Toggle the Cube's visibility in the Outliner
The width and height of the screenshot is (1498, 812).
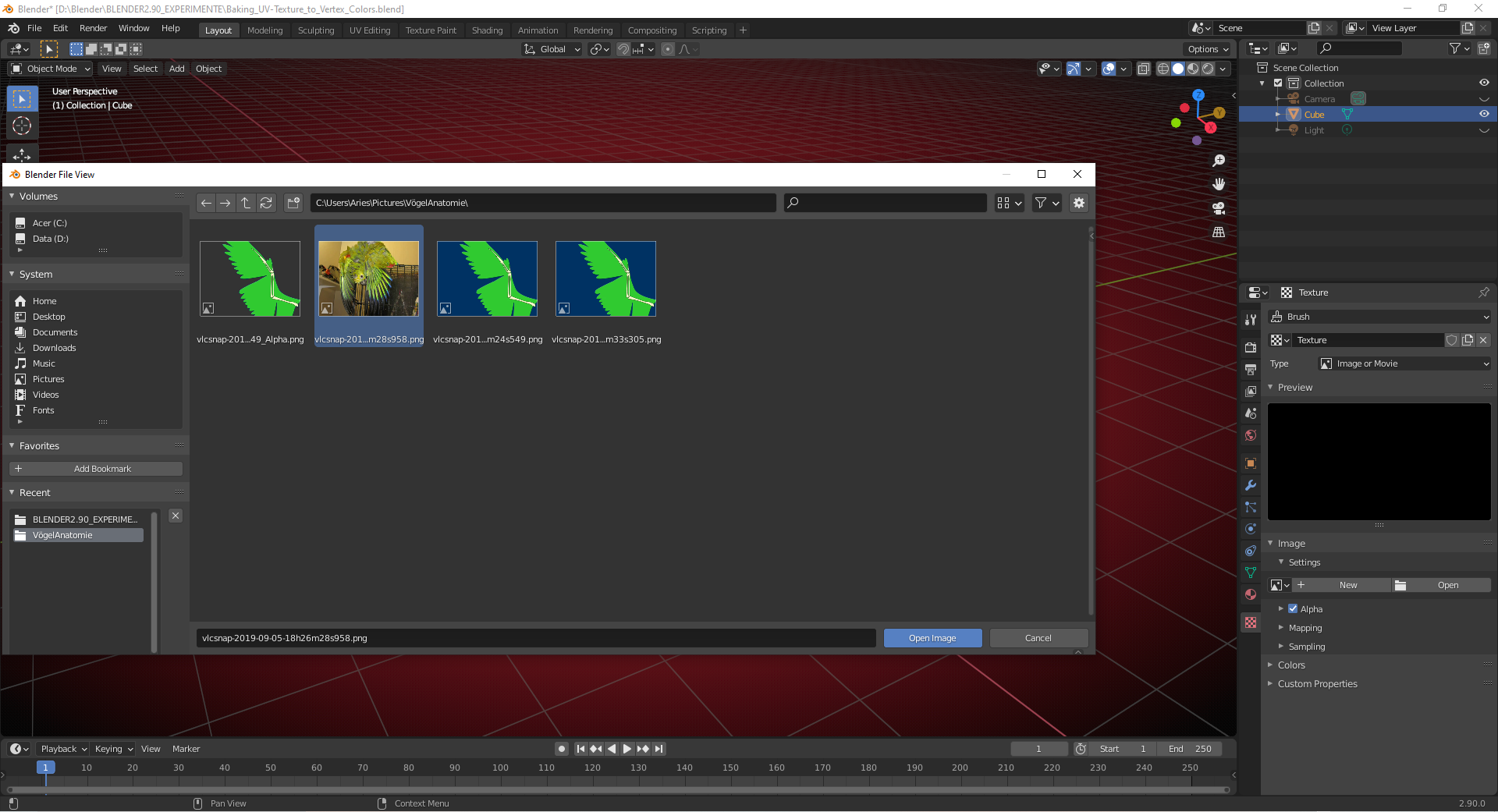tap(1484, 114)
